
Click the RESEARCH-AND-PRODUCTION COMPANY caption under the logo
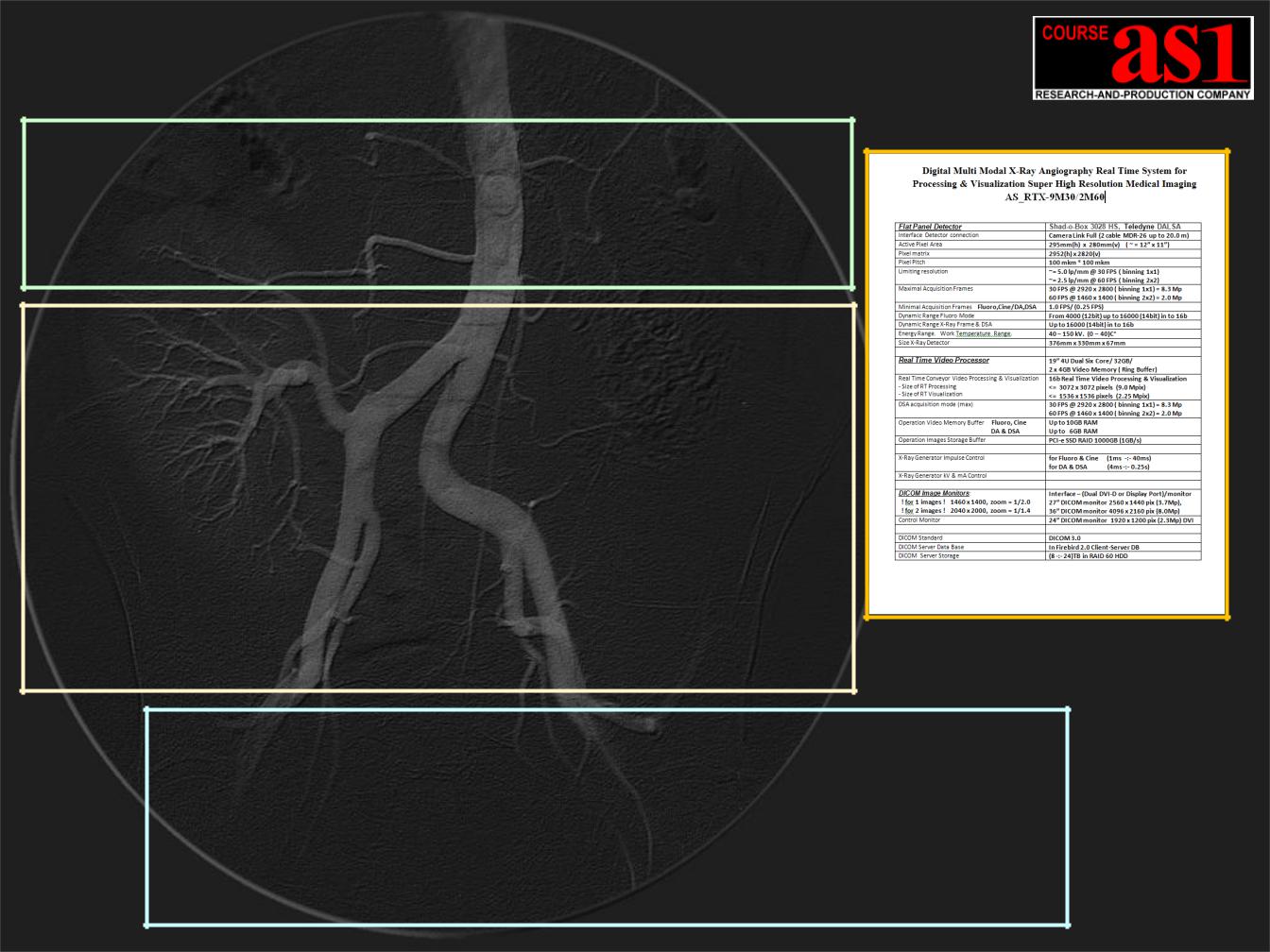click(x=1142, y=94)
